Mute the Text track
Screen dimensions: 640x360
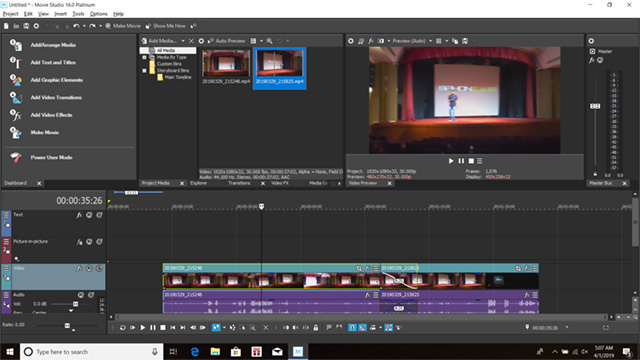(89, 215)
